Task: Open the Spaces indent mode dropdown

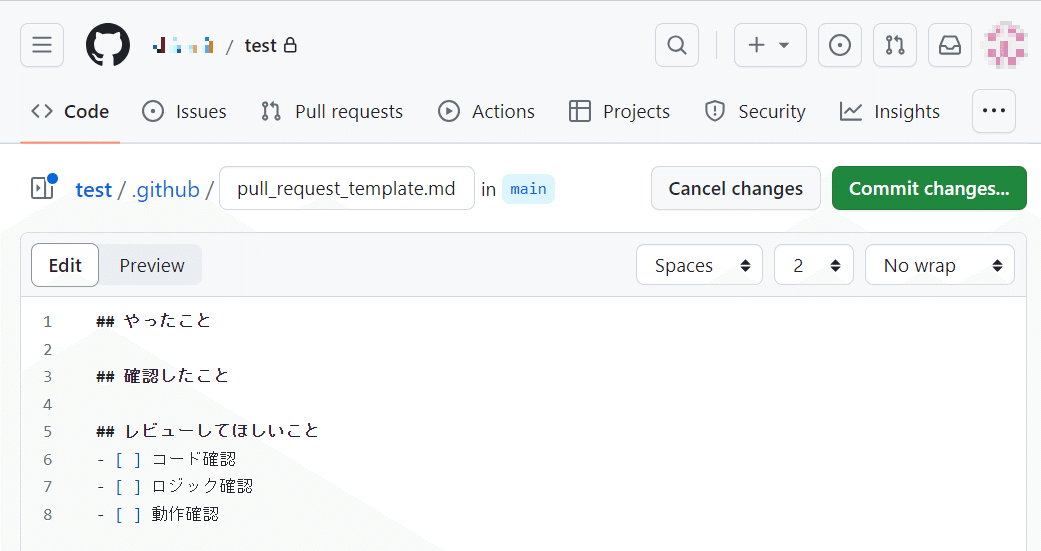Action: click(699, 265)
